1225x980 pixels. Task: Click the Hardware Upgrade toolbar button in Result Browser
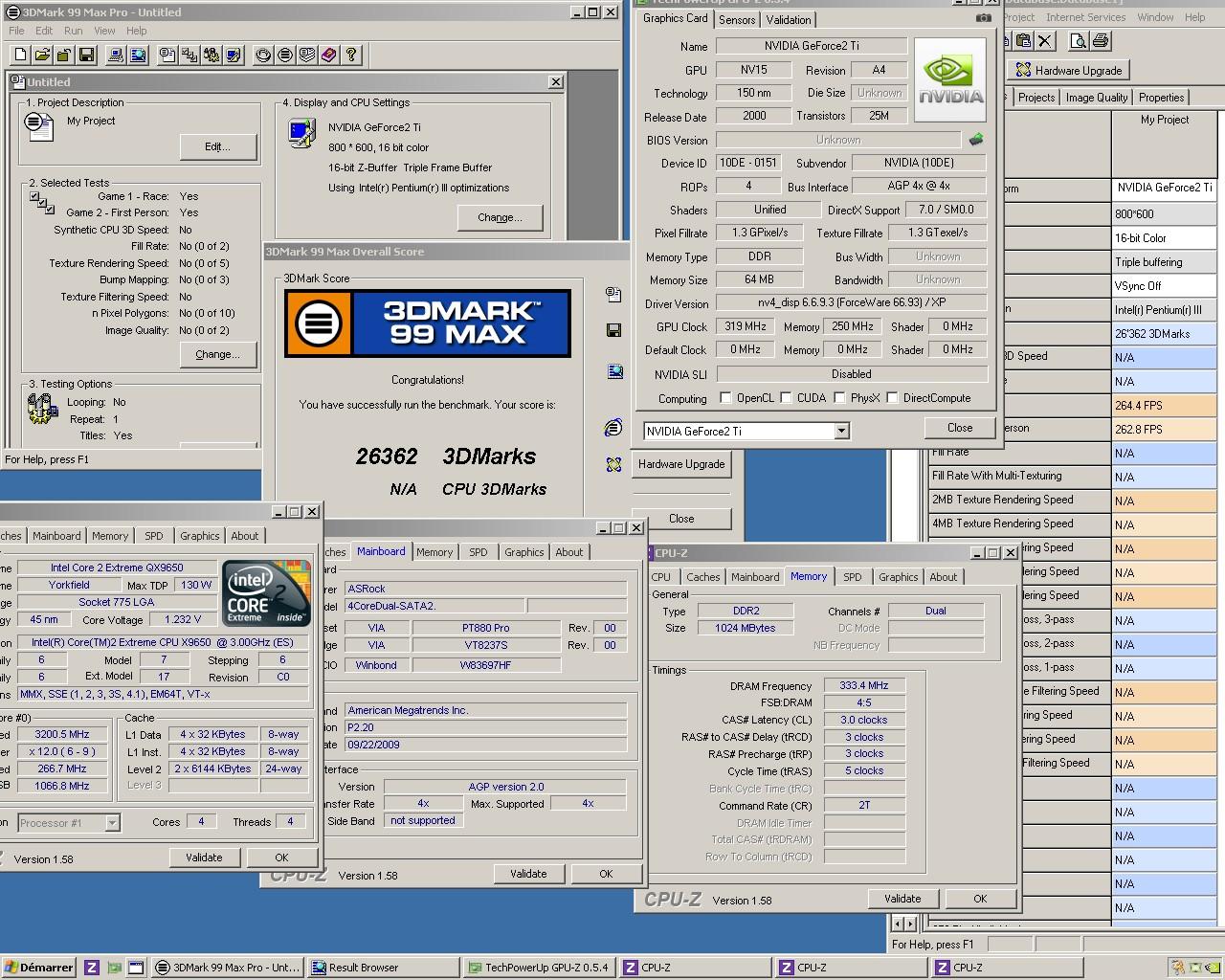(1069, 70)
